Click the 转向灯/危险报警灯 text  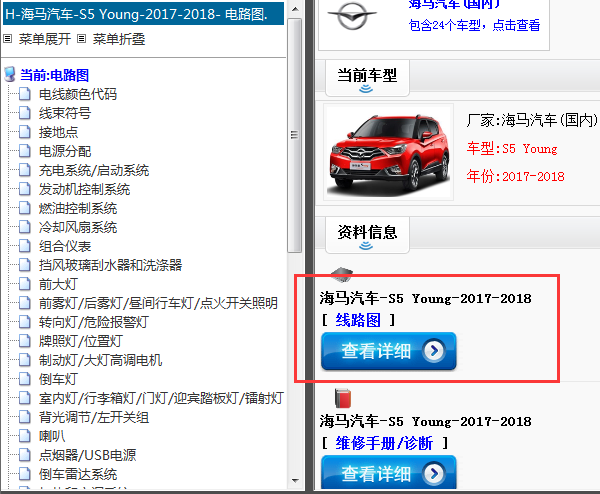[94, 322]
